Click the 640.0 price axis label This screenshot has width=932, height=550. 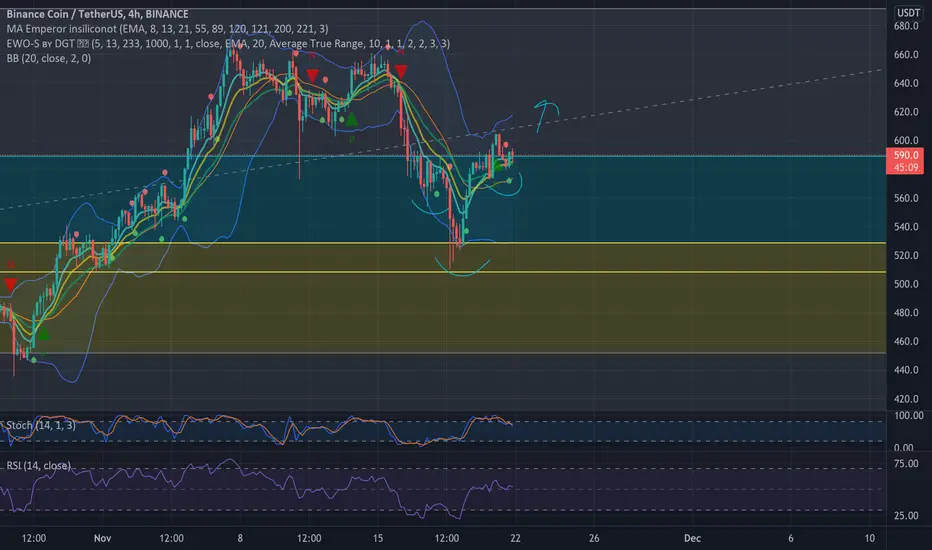[x=906, y=83]
